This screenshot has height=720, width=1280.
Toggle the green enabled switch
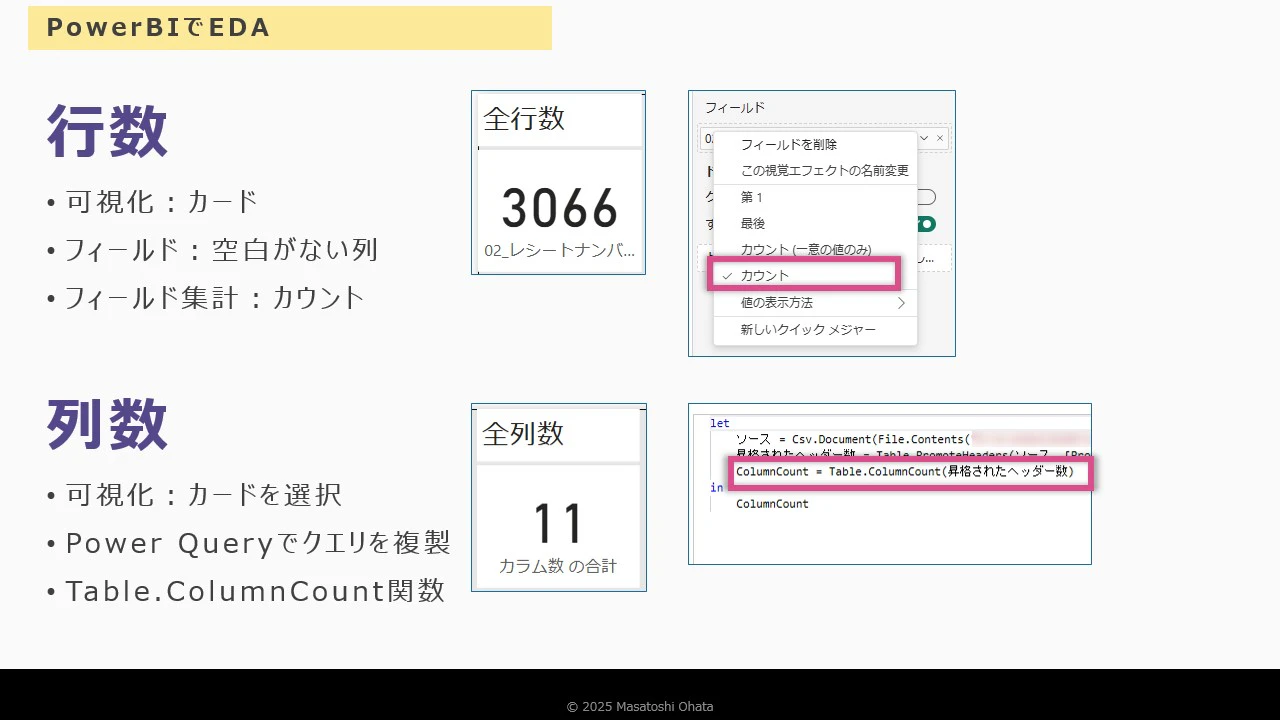(926, 224)
